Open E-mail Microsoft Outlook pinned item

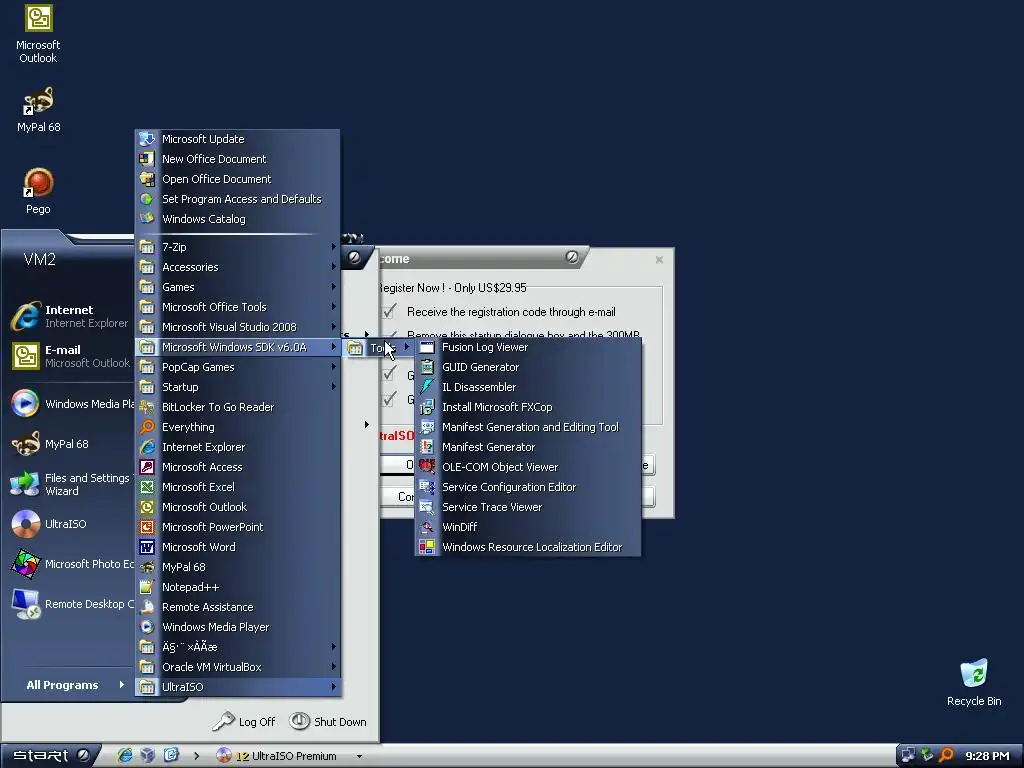[69, 357]
